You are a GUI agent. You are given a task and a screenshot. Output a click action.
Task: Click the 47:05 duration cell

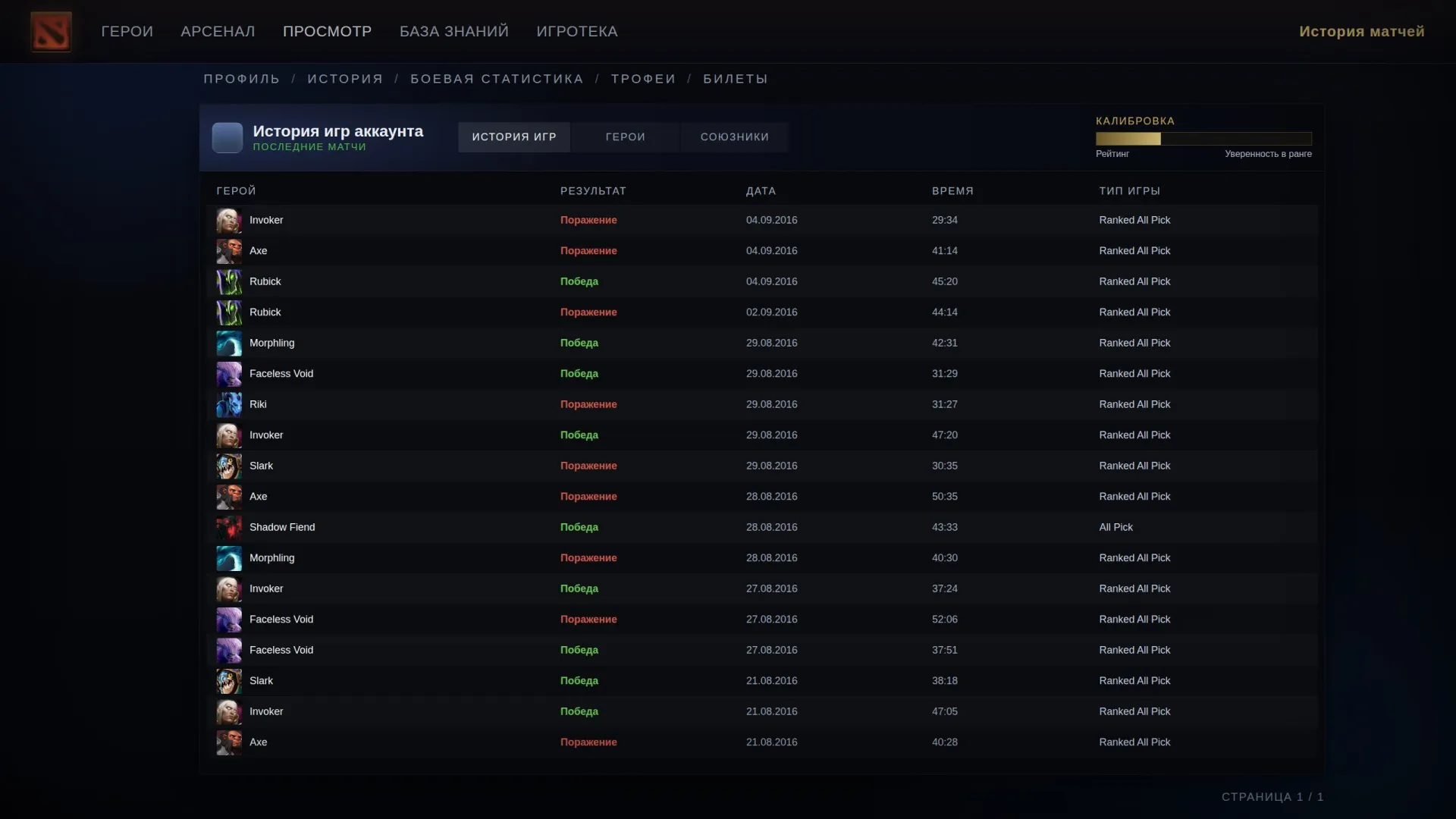[945, 712]
